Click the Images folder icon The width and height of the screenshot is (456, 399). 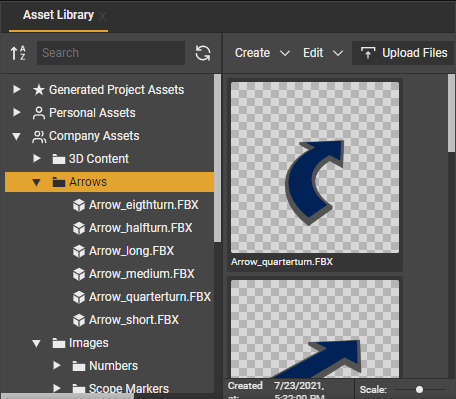pyautogui.click(x=59, y=343)
